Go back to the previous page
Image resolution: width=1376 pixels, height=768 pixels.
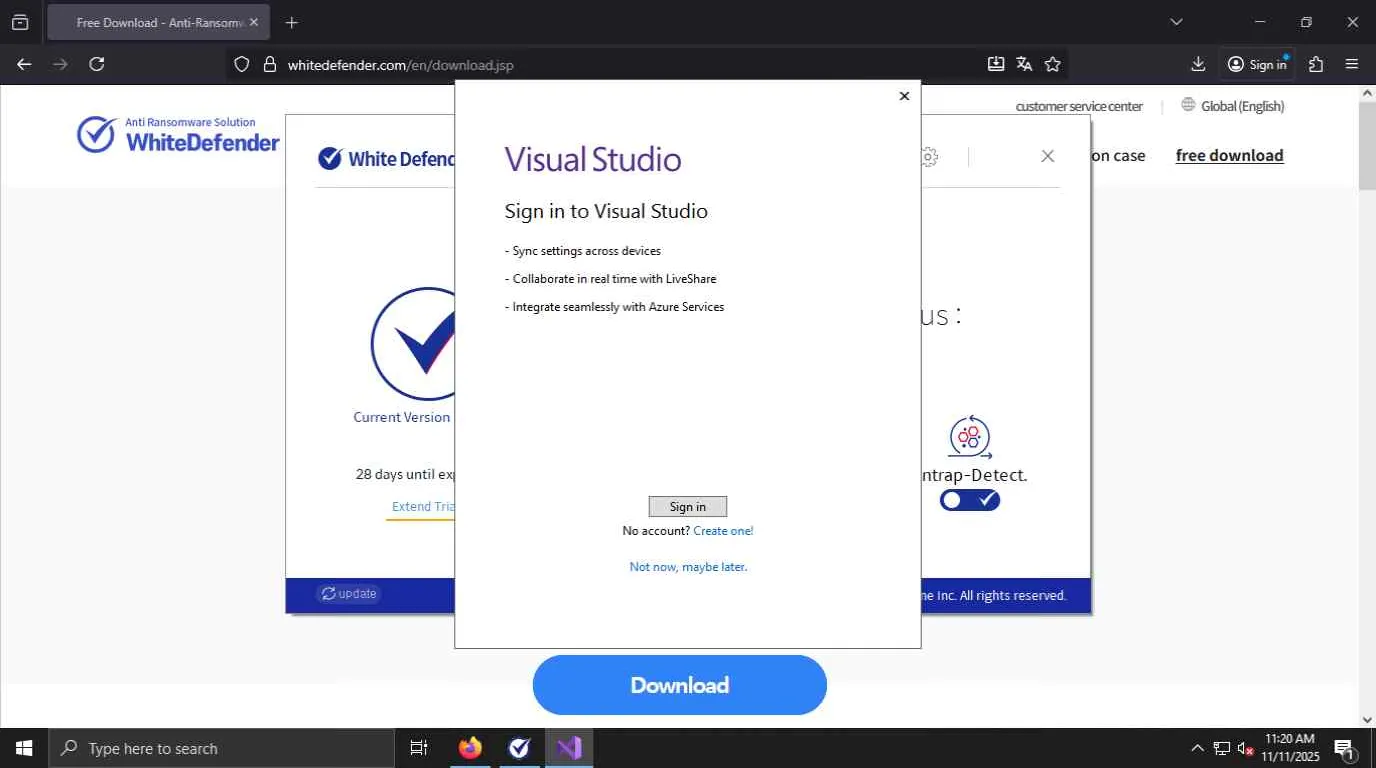pyautogui.click(x=24, y=64)
